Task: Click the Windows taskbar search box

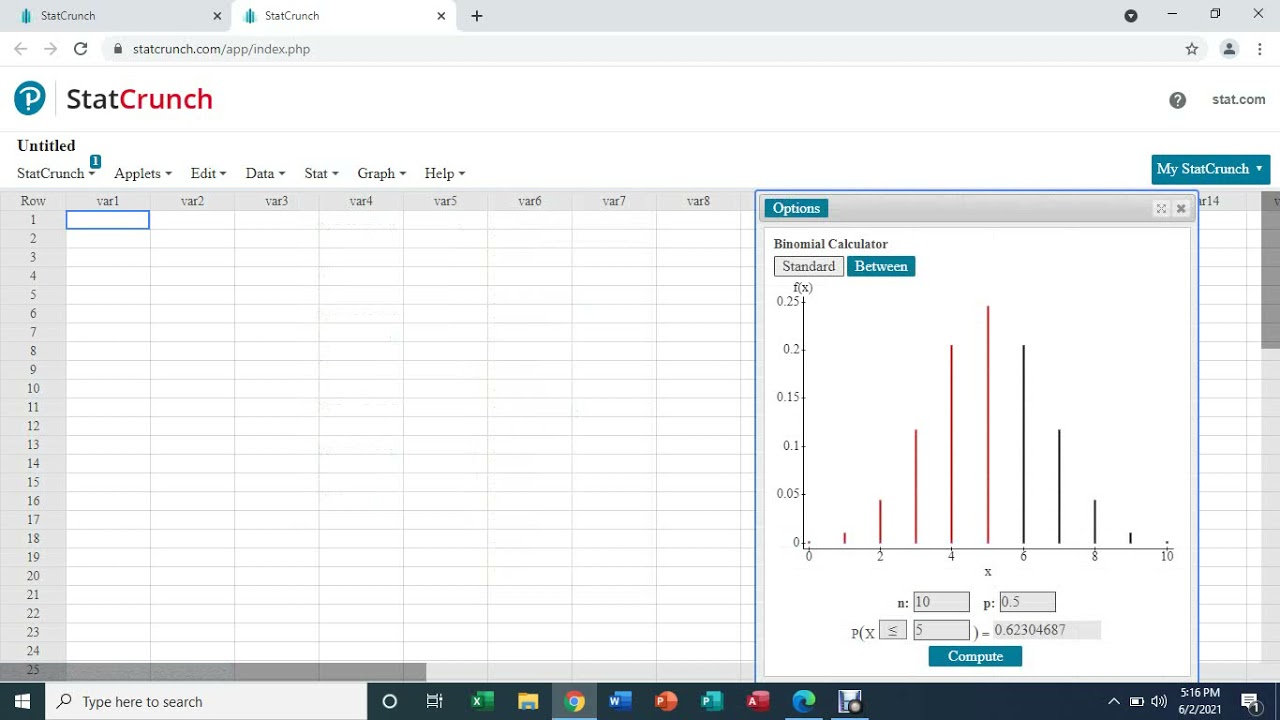Action: pos(207,701)
